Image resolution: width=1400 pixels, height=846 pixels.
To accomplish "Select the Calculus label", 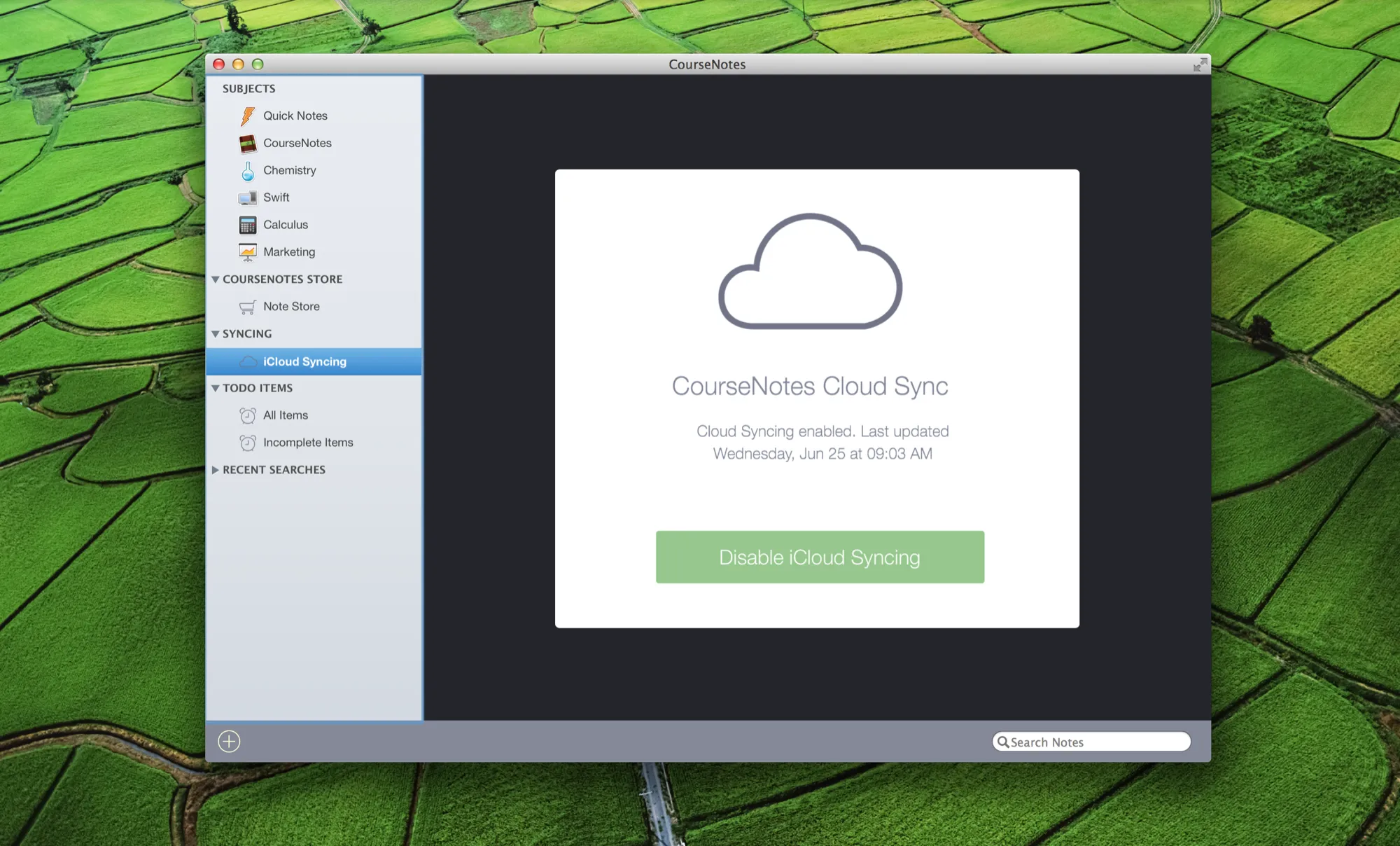I will pyautogui.click(x=286, y=225).
